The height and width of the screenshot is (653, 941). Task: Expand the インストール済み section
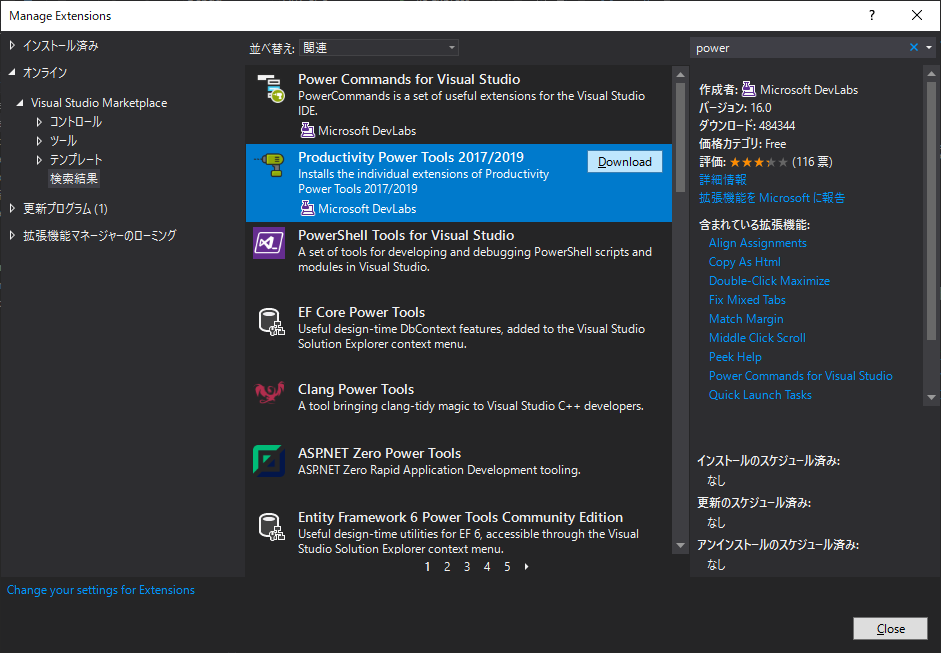14,43
